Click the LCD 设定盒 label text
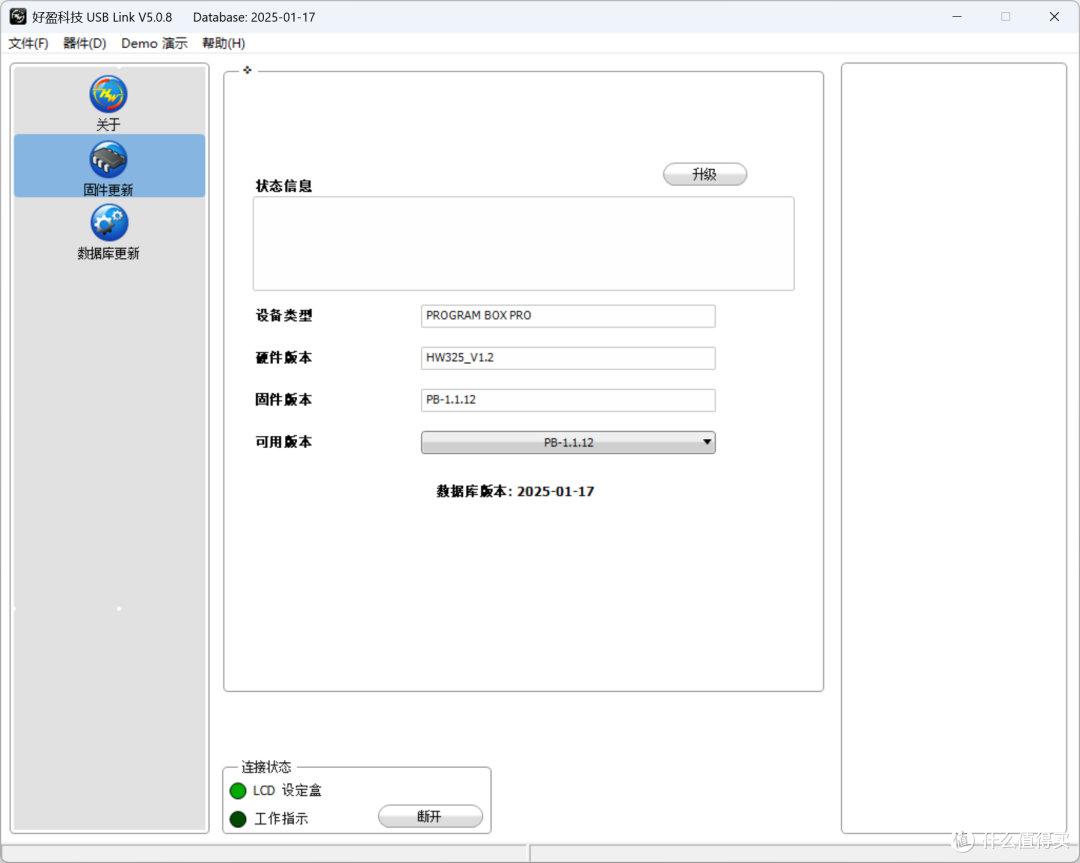 [x=287, y=791]
